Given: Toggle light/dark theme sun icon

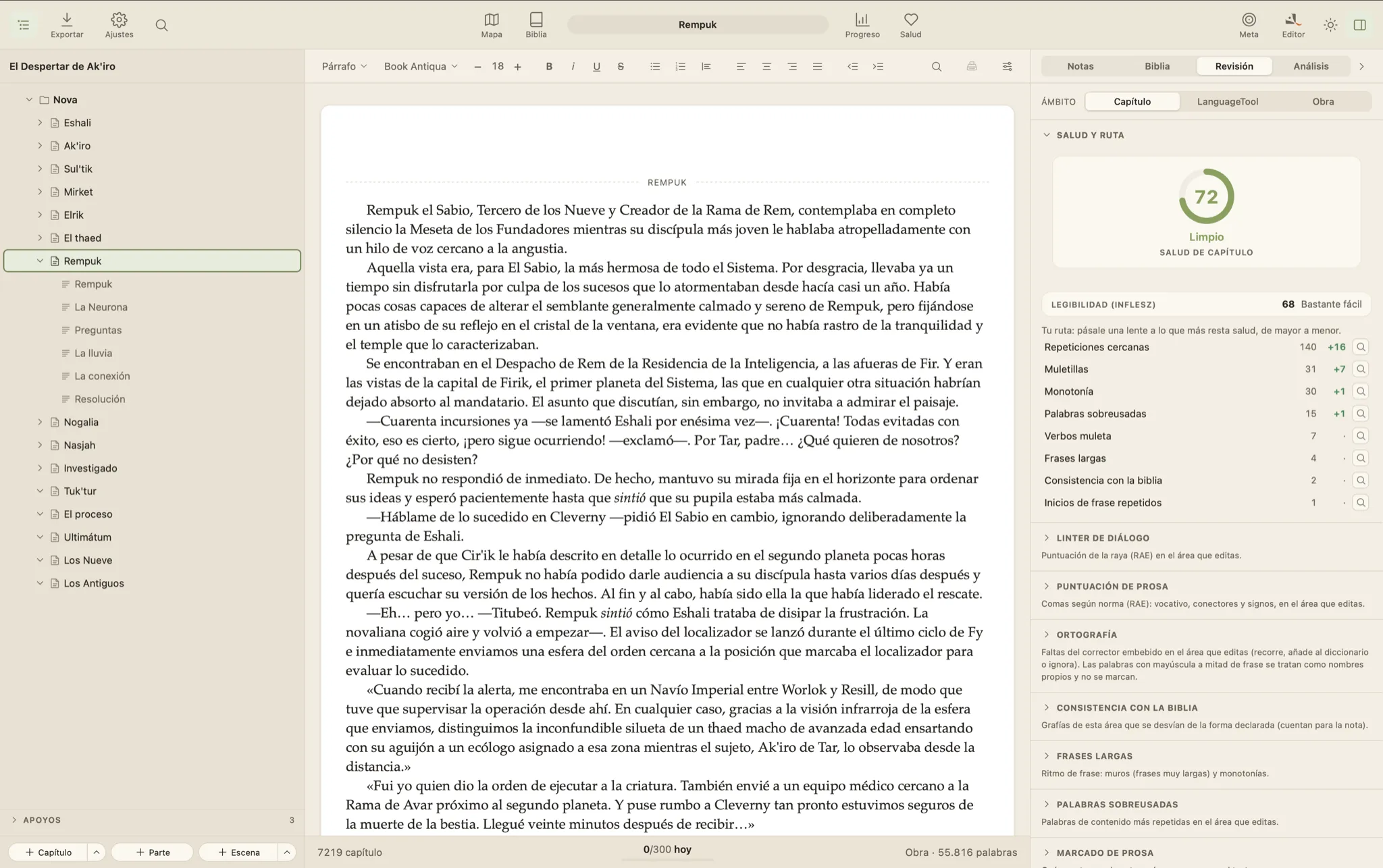Looking at the screenshot, I should pyautogui.click(x=1330, y=25).
